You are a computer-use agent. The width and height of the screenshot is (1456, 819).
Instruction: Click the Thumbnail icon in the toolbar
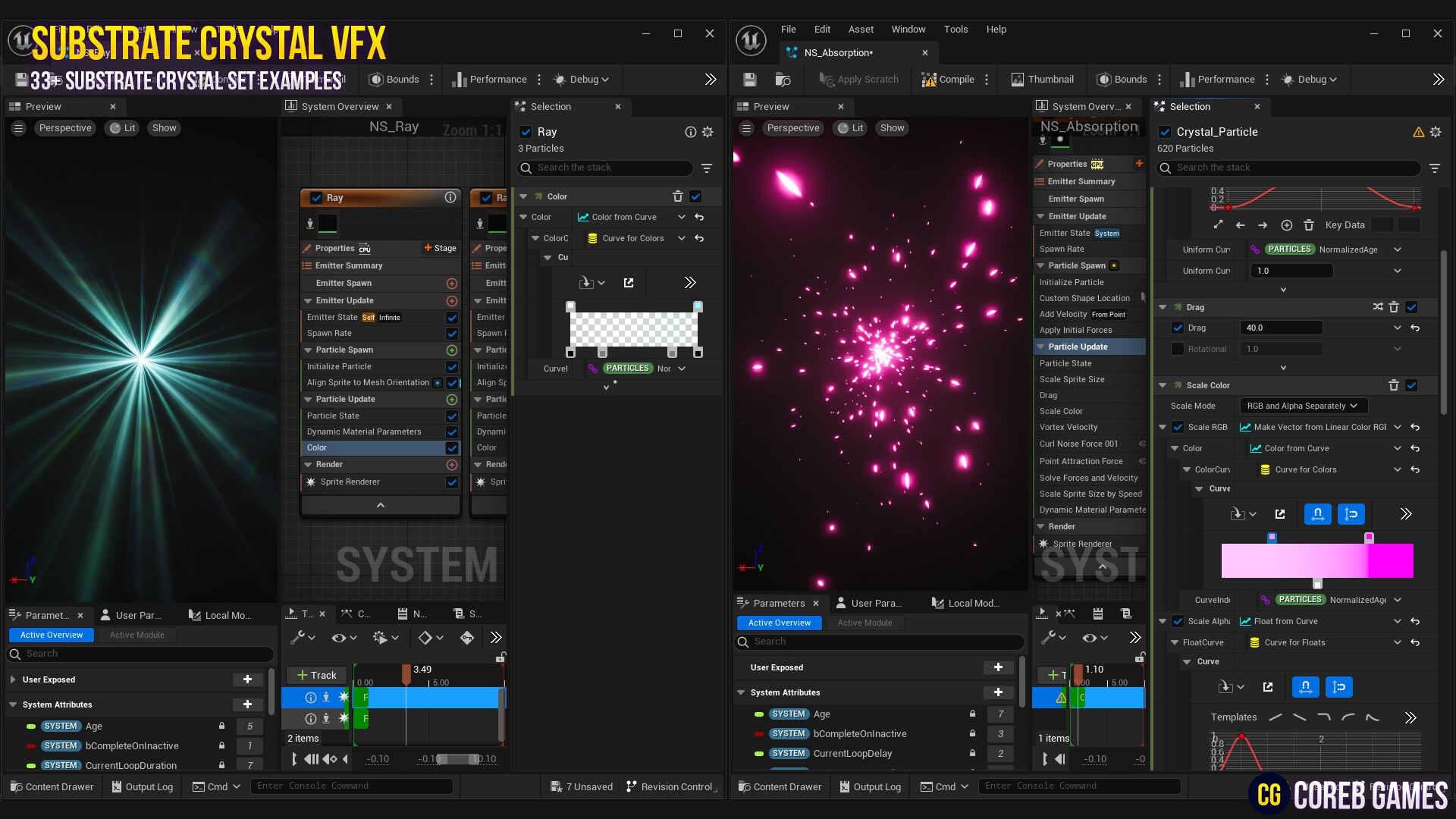click(x=1018, y=79)
